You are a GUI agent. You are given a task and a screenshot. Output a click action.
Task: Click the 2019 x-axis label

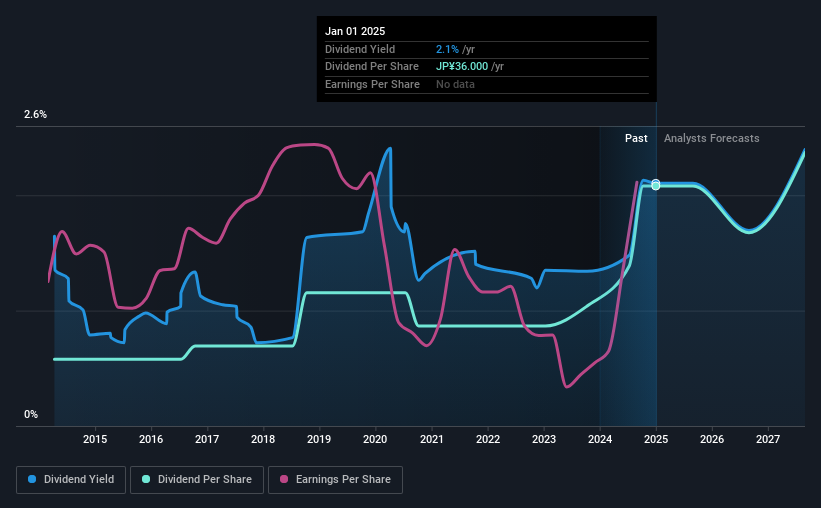click(x=319, y=439)
